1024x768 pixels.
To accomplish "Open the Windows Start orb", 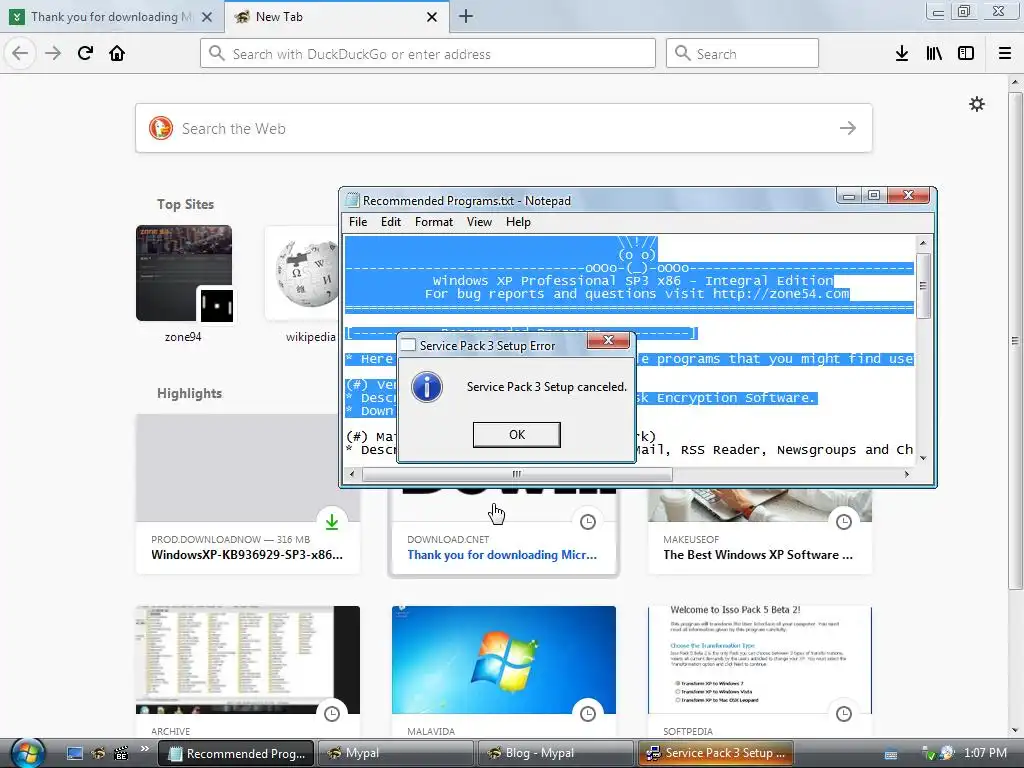I will 27,752.
